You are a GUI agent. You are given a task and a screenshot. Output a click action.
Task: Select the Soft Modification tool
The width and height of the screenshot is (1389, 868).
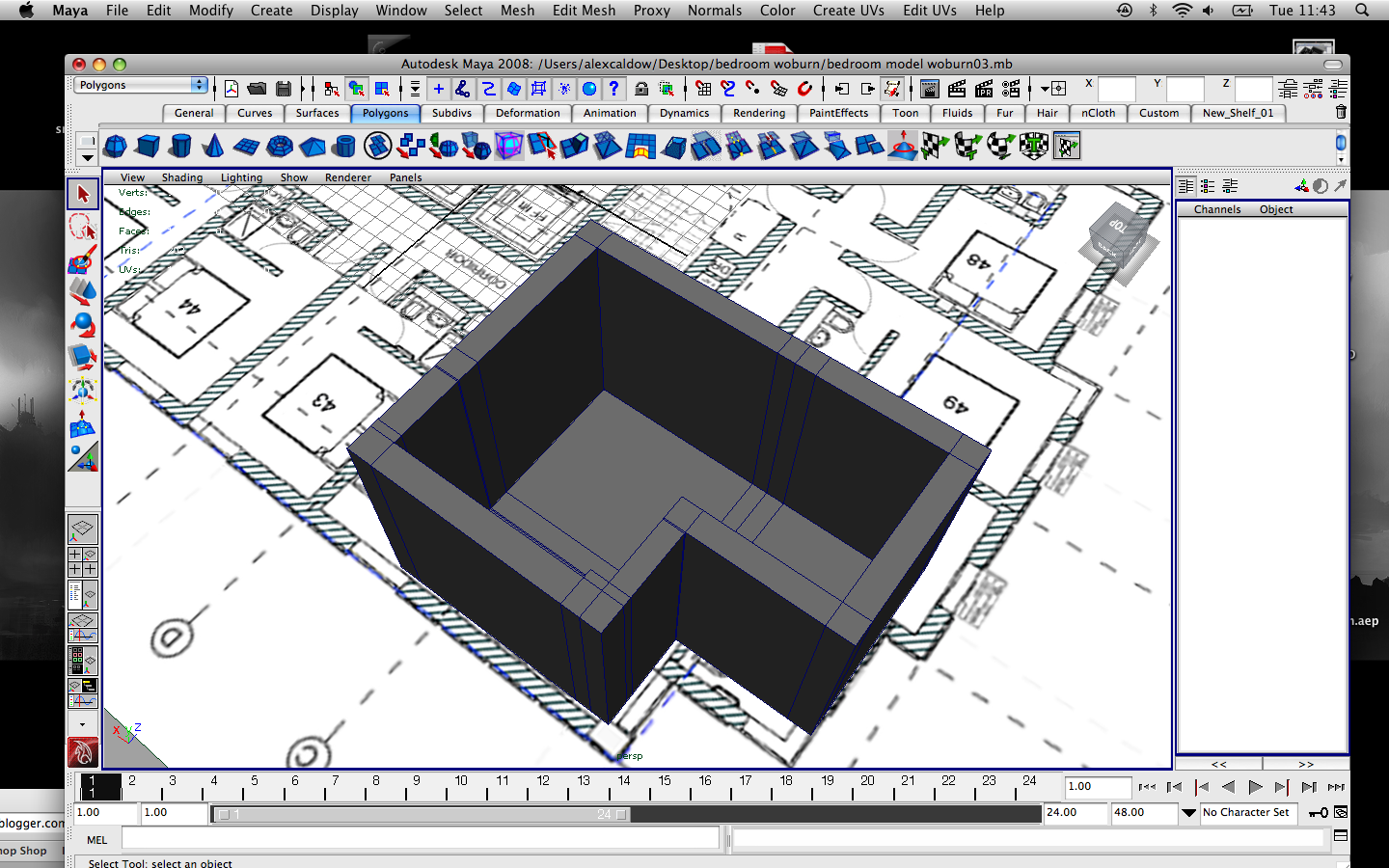(83, 422)
